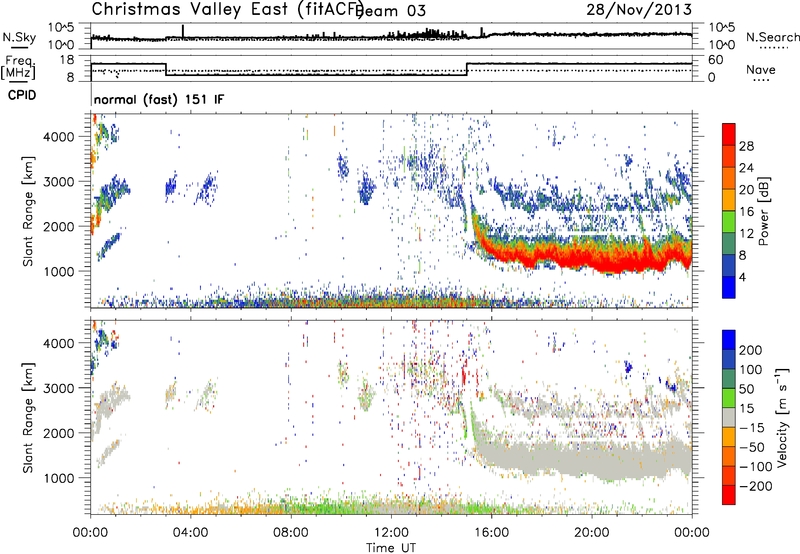Click the red top of the power colorbar

pyautogui.click(x=729, y=134)
